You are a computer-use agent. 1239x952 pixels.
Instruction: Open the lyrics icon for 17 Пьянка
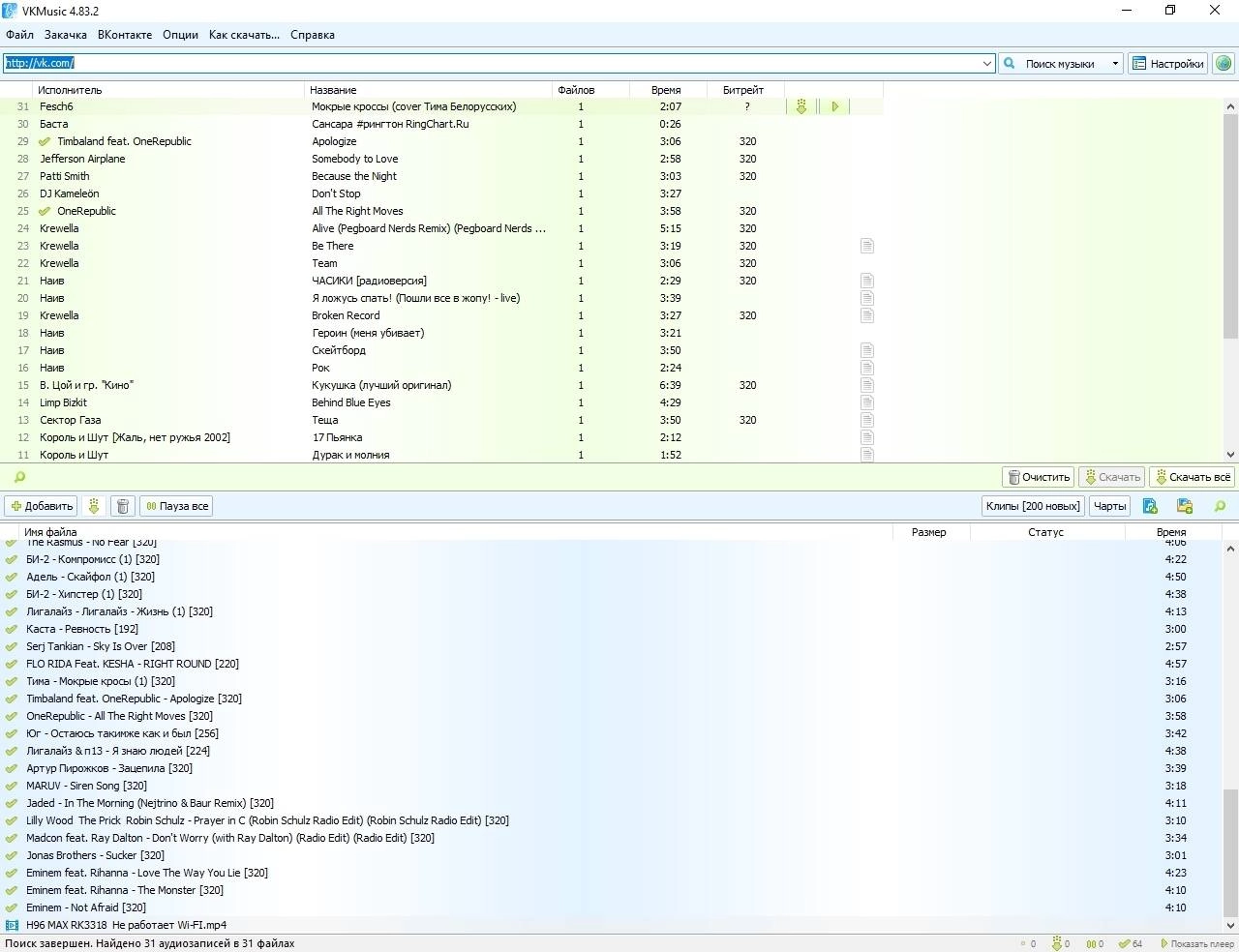tap(867, 437)
